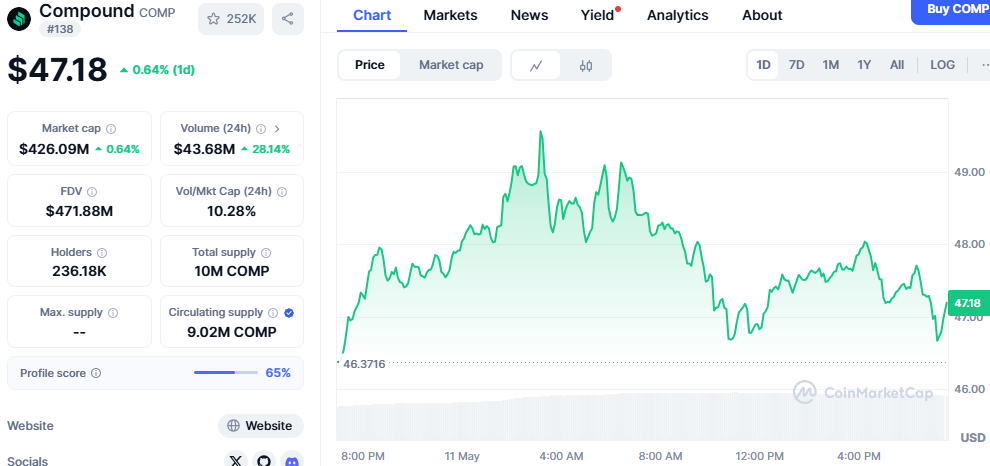Image resolution: width=990 pixels, height=466 pixels.
Task: Open the X (Twitter) social icon
Action: click(236, 460)
